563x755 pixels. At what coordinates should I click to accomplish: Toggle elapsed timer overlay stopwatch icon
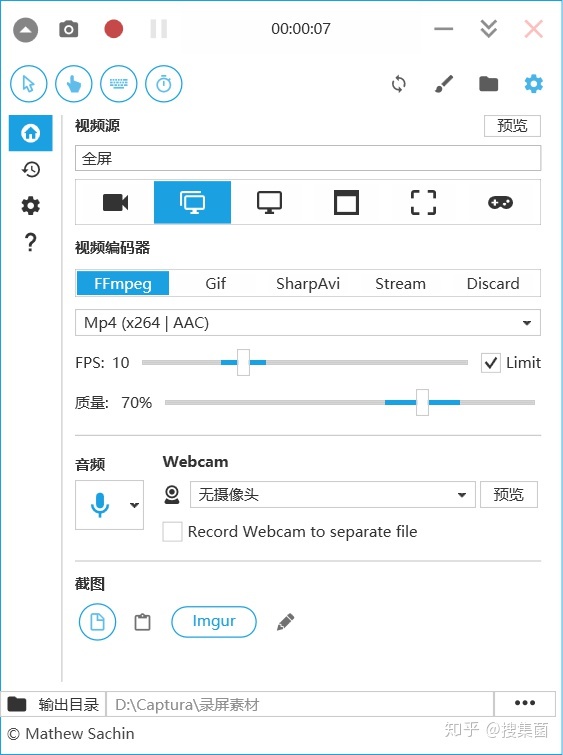(164, 84)
